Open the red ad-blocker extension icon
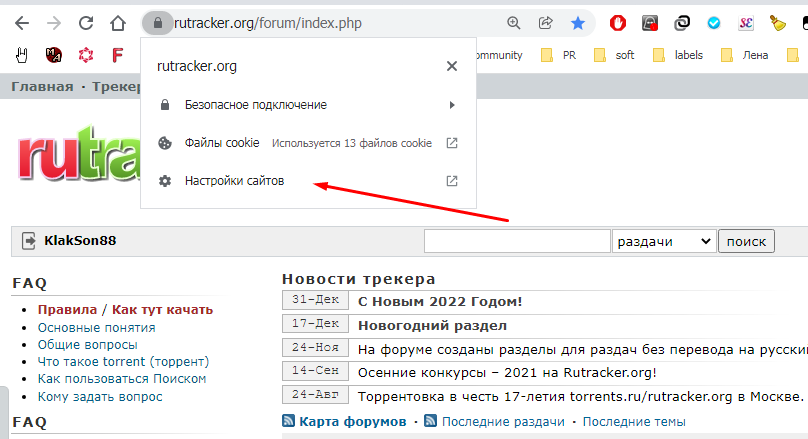This screenshot has height=439, width=808. [x=617, y=23]
